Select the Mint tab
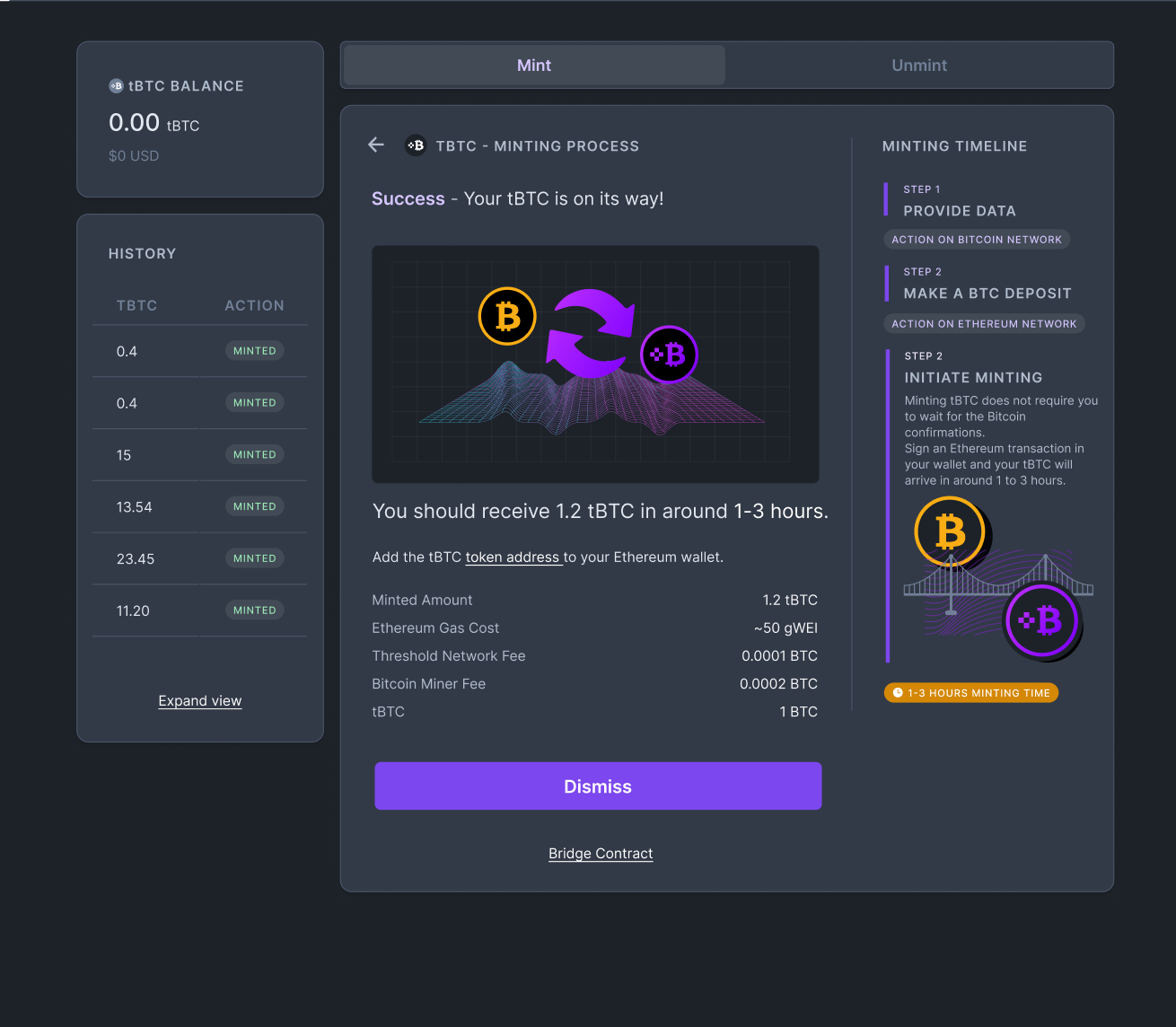 [533, 65]
